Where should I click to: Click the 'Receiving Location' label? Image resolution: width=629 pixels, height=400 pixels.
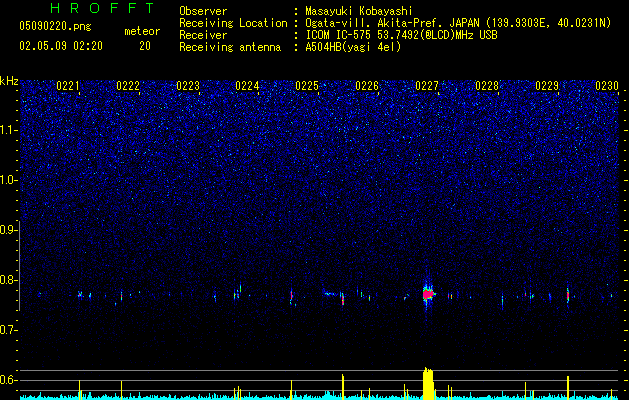tap(233, 23)
